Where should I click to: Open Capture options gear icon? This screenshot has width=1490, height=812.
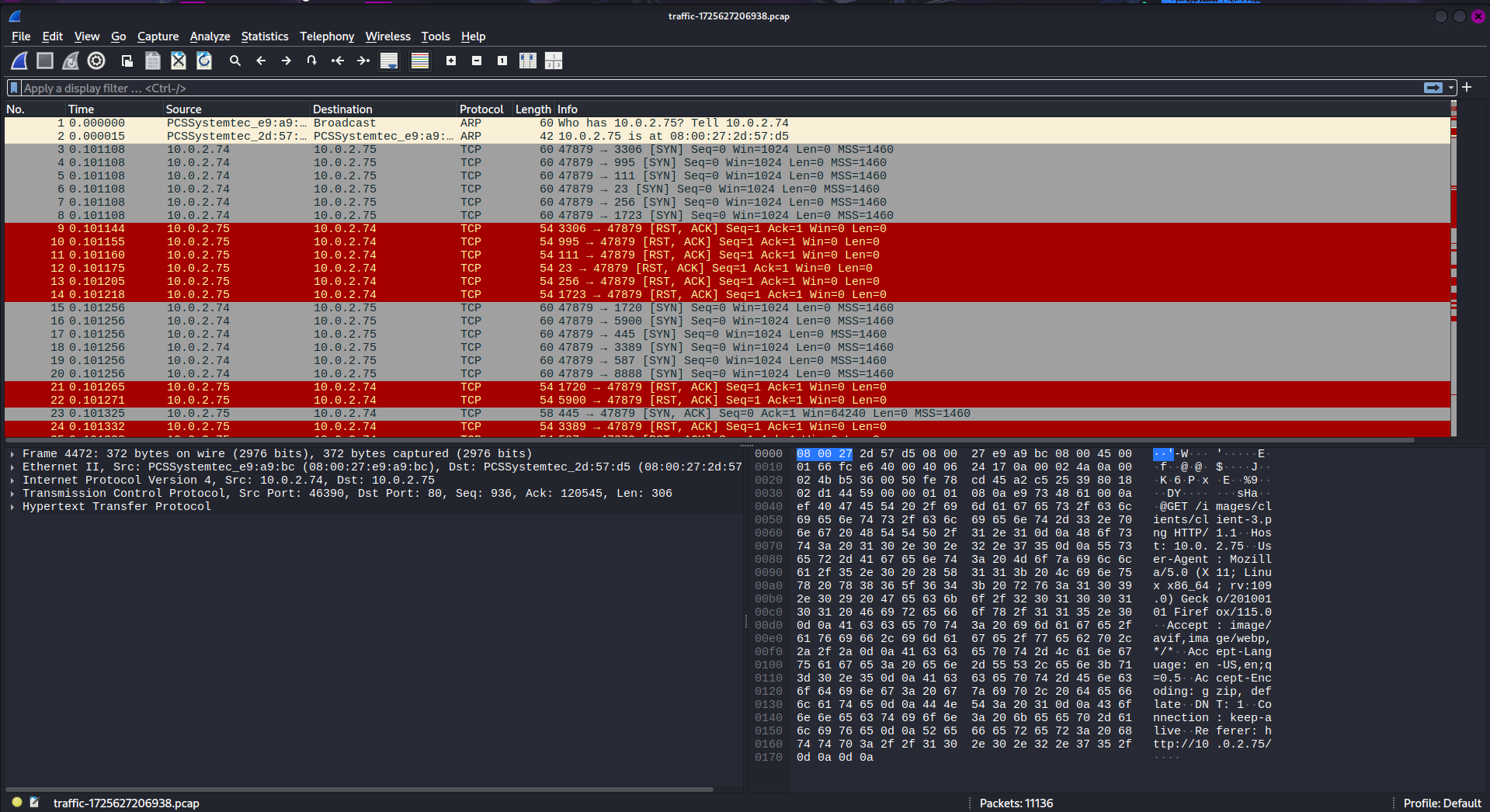point(96,61)
